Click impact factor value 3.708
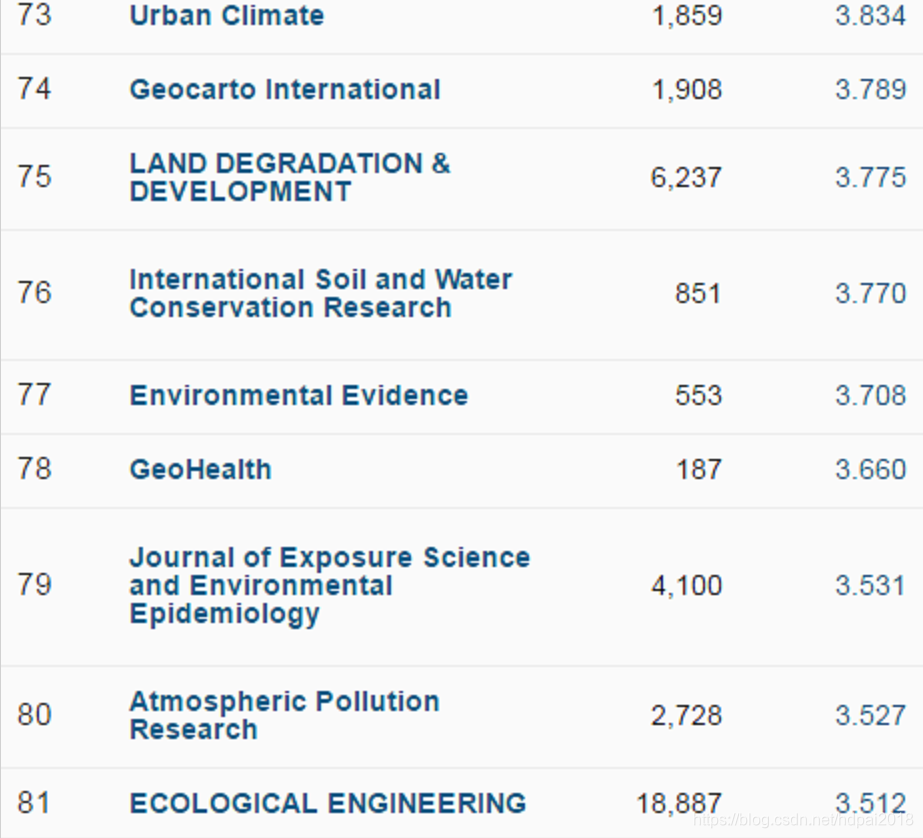The height and width of the screenshot is (838, 923). click(x=871, y=395)
